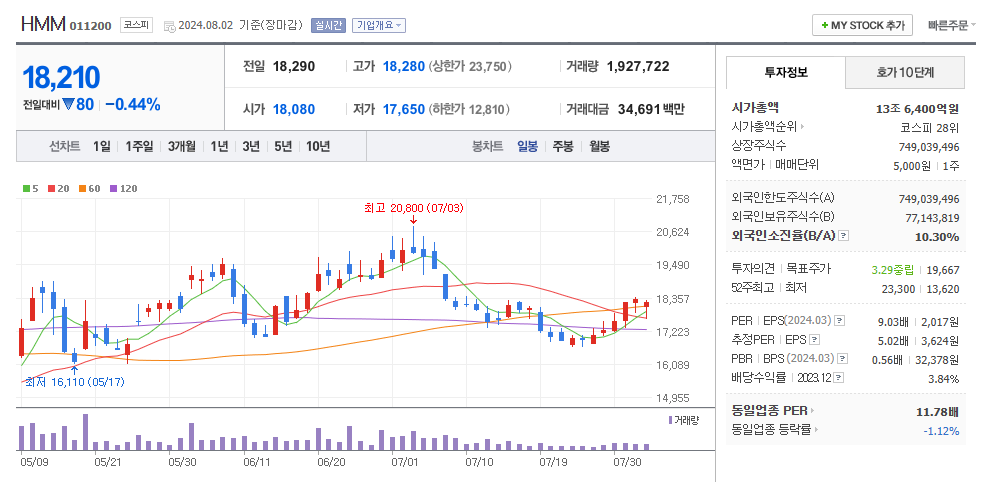Select the 일봉 daily candle chart
This screenshot has width=987, height=482.
[527, 147]
